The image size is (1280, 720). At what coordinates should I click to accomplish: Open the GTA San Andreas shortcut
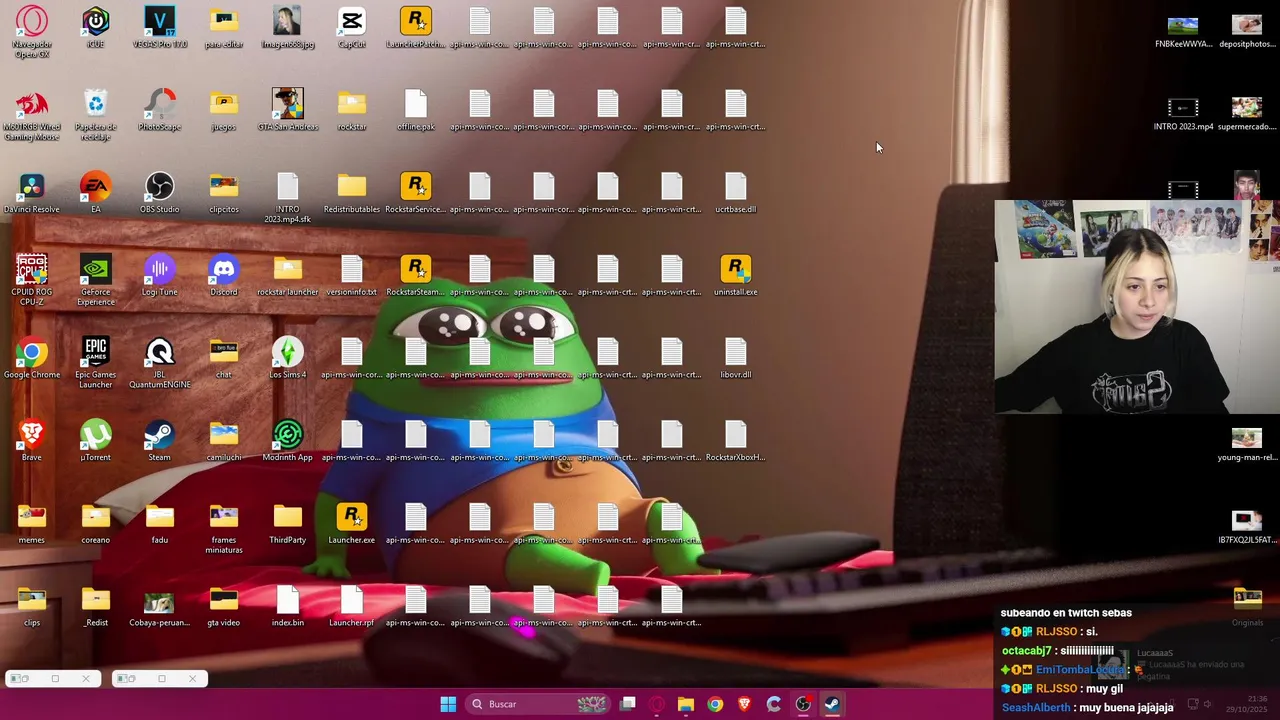click(x=288, y=110)
